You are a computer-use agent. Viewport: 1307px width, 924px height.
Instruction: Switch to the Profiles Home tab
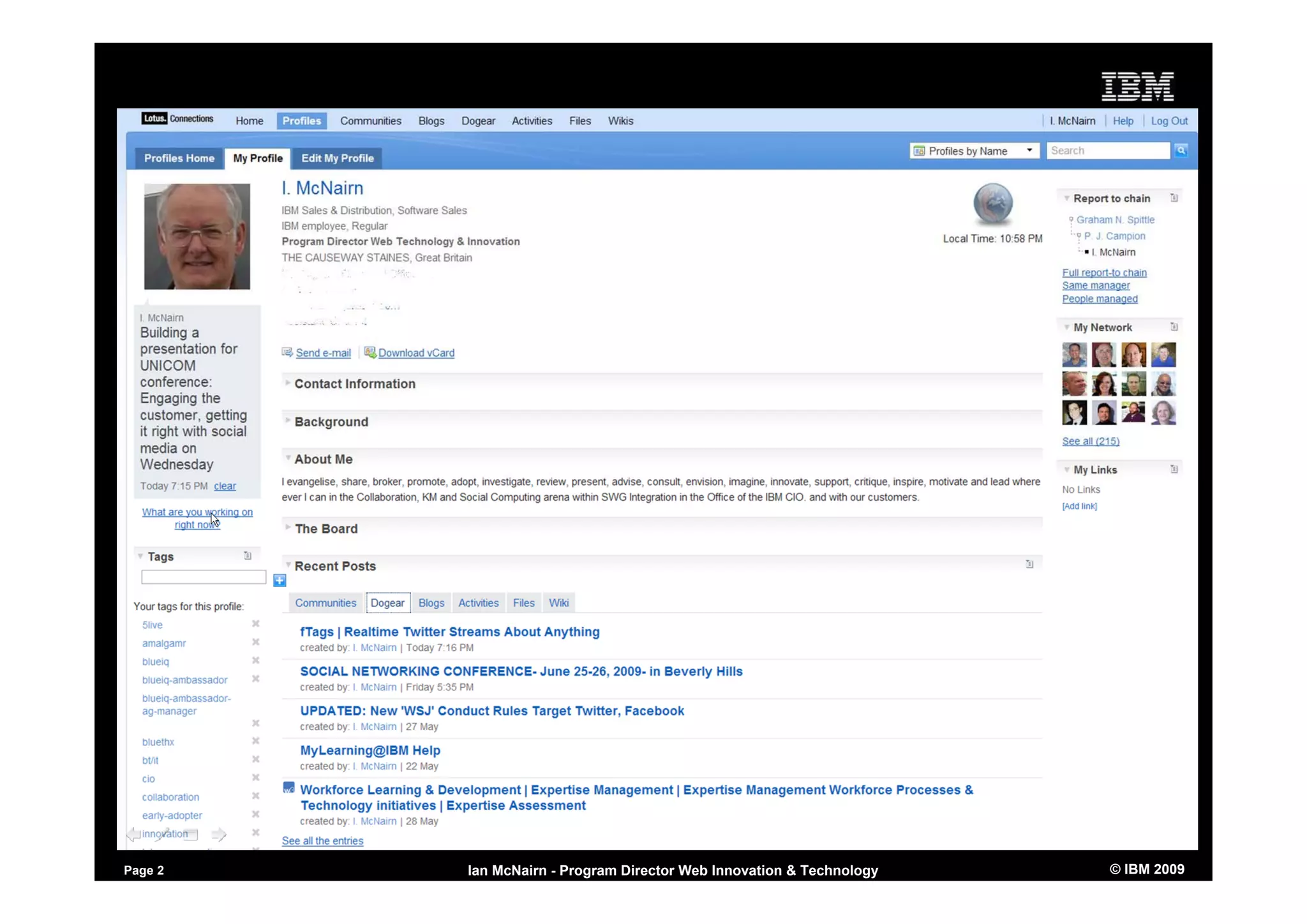[x=179, y=158]
